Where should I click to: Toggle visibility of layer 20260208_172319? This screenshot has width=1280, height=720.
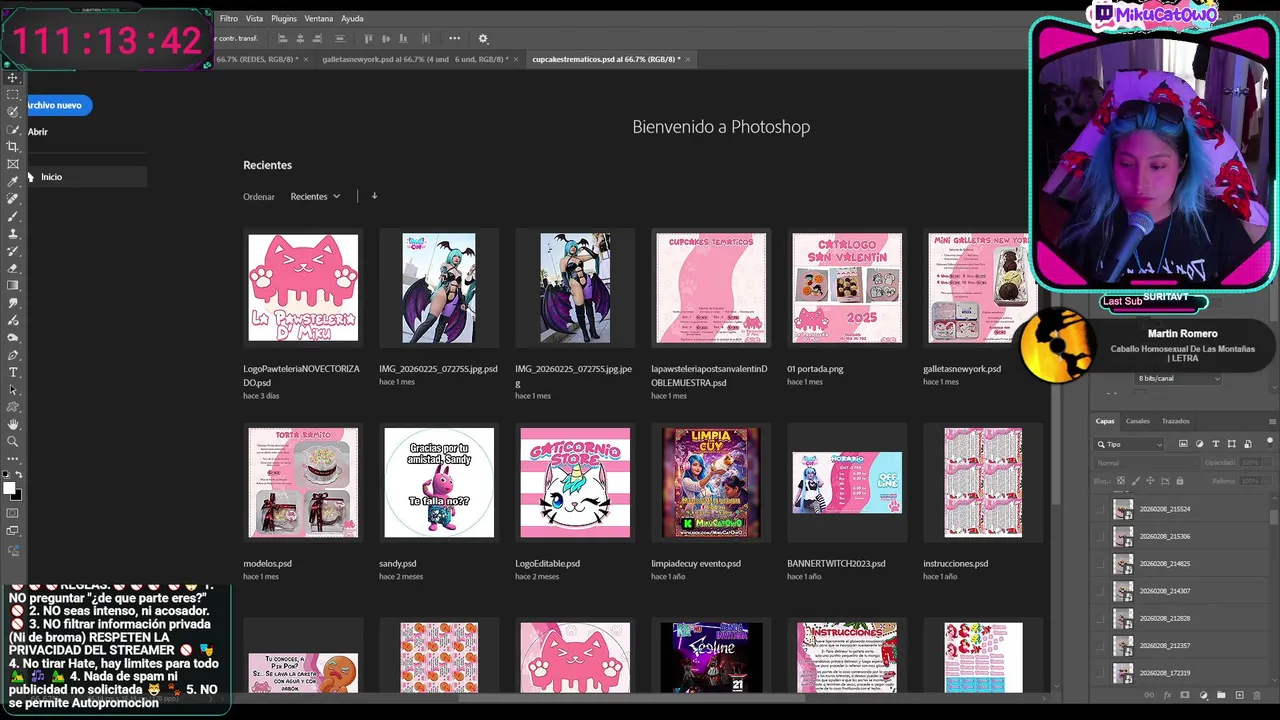point(1101,673)
